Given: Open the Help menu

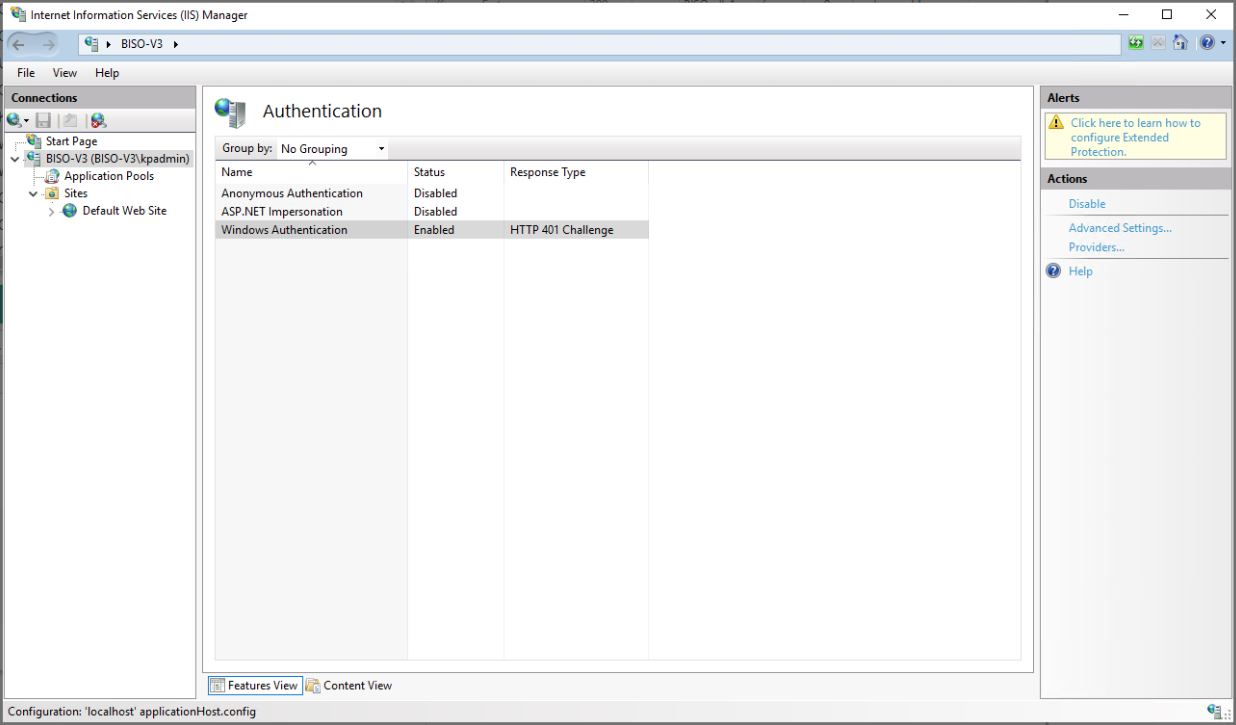Looking at the screenshot, I should pos(107,73).
